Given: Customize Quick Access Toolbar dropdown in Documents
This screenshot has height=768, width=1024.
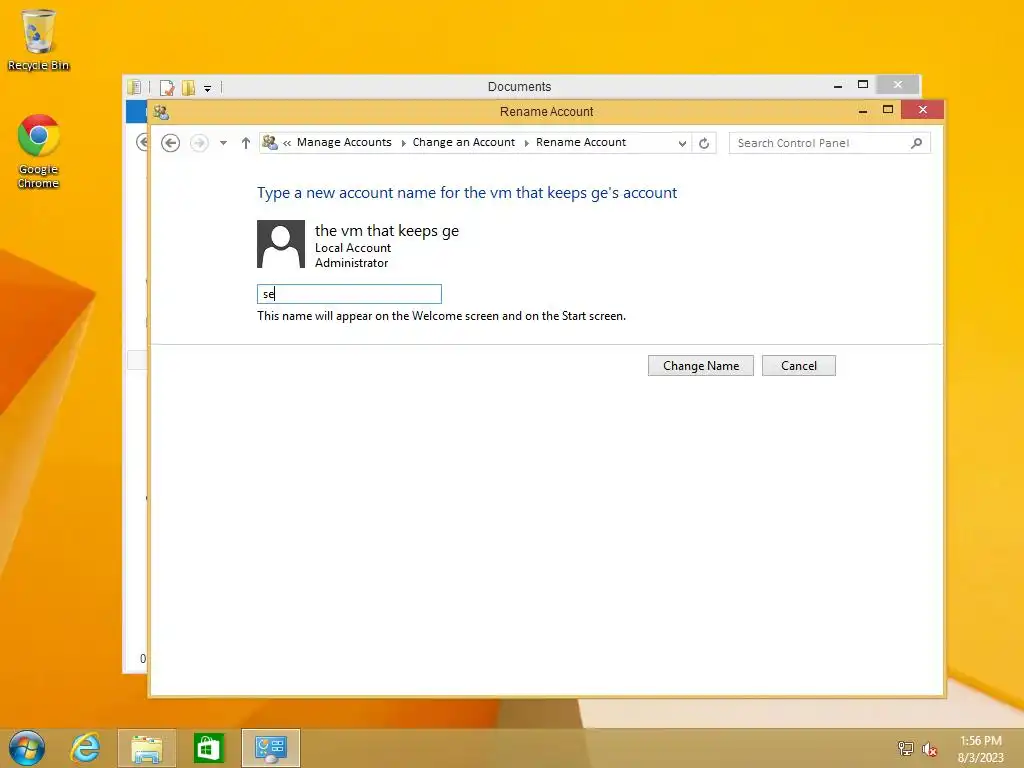Looking at the screenshot, I should pyautogui.click(x=208, y=88).
